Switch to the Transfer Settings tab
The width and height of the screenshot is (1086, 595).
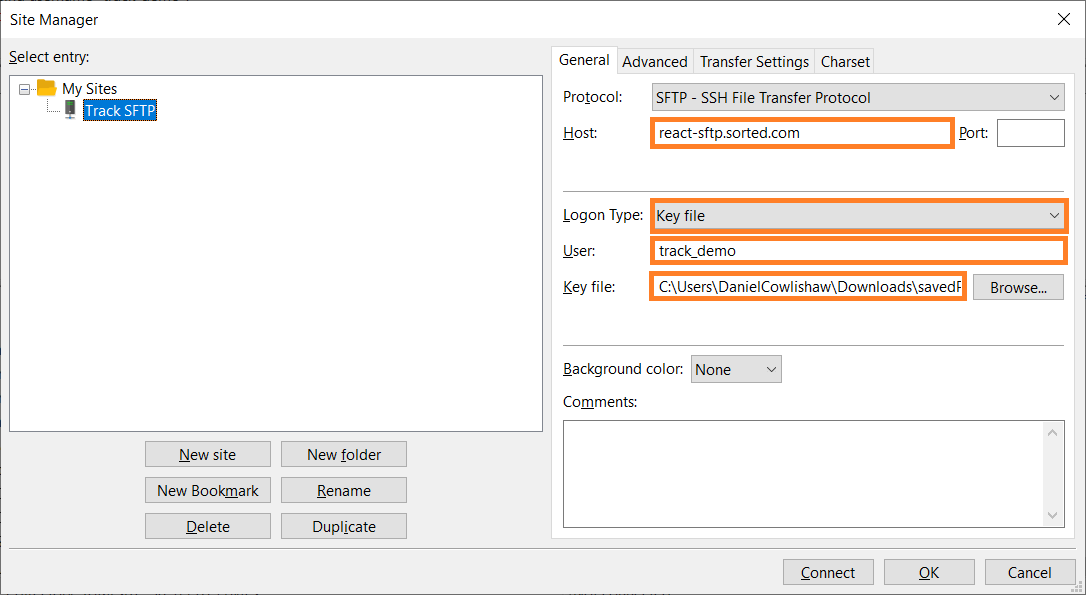753,61
